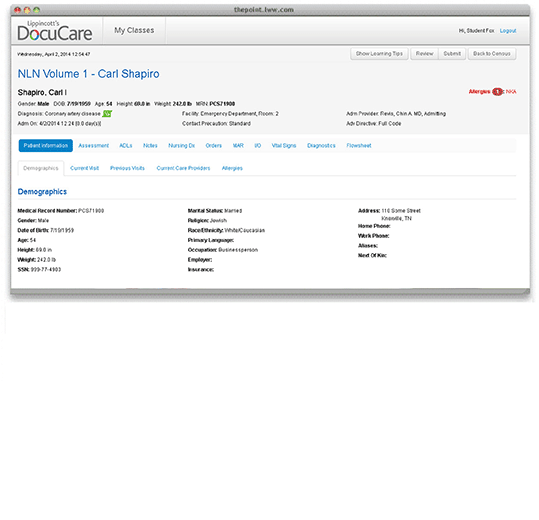Viewport: 539px width, 520px height.
Task: Select the Current Visit sub-tab
Action: [x=84, y=168]
